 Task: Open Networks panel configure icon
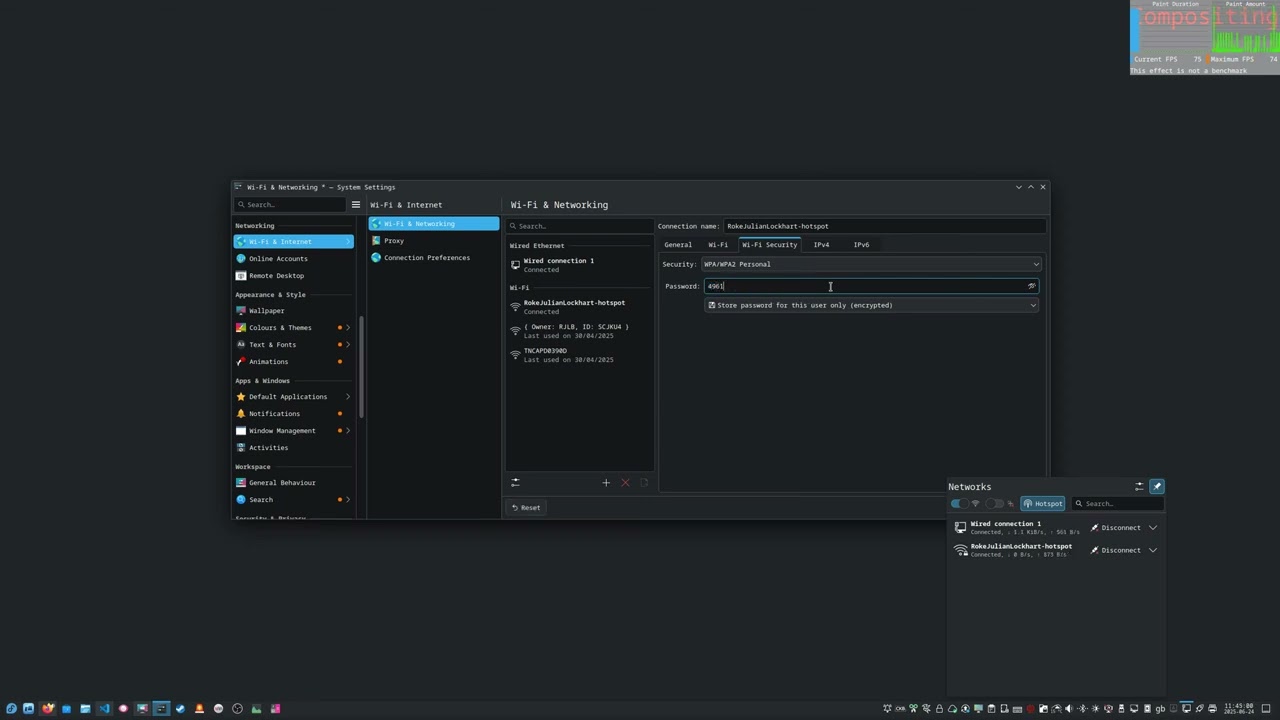[x=1139, y=487]
